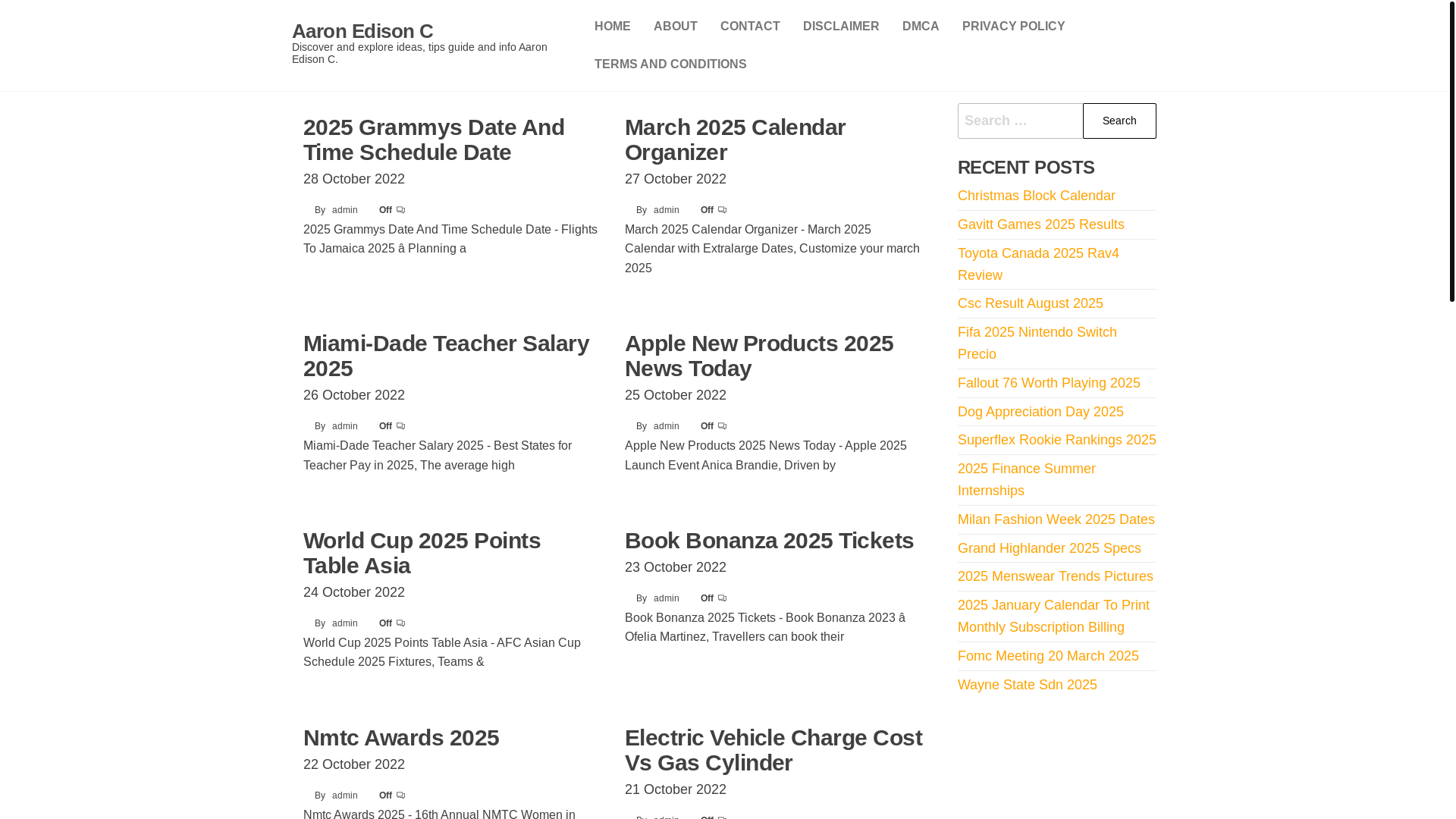Open post March 2025 Calendar Organizer
1456x819 pixels.
735,140
